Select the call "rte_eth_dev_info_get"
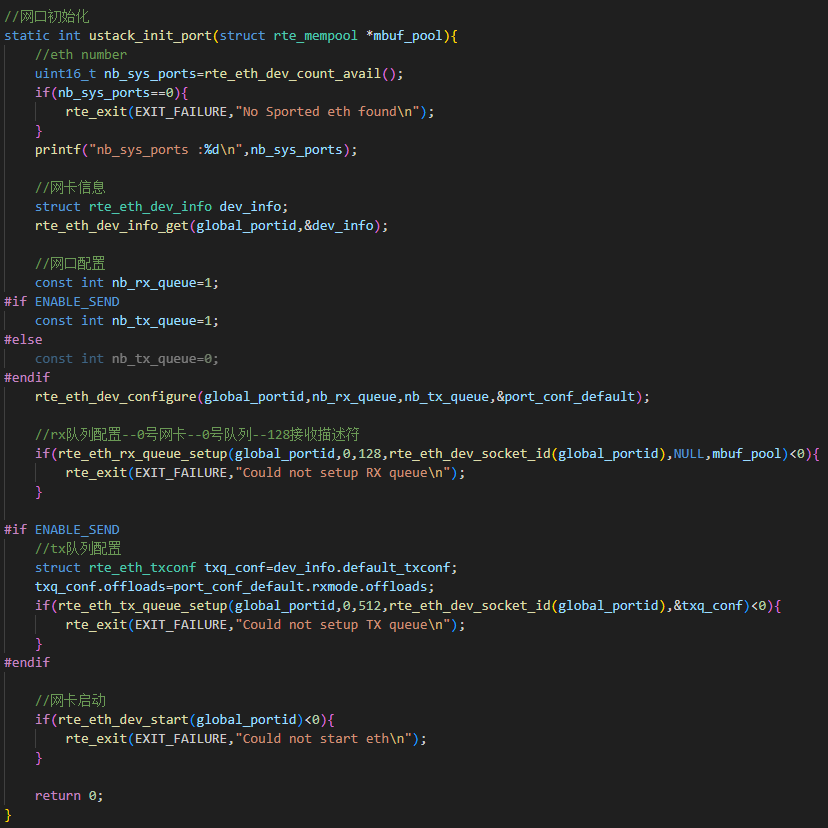The image size is (828, 828). point(111,226)
